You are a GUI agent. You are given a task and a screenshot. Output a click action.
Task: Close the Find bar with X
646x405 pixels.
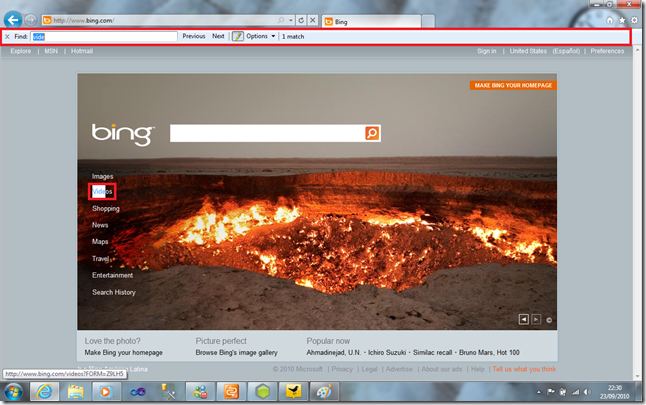pos(7,37)
